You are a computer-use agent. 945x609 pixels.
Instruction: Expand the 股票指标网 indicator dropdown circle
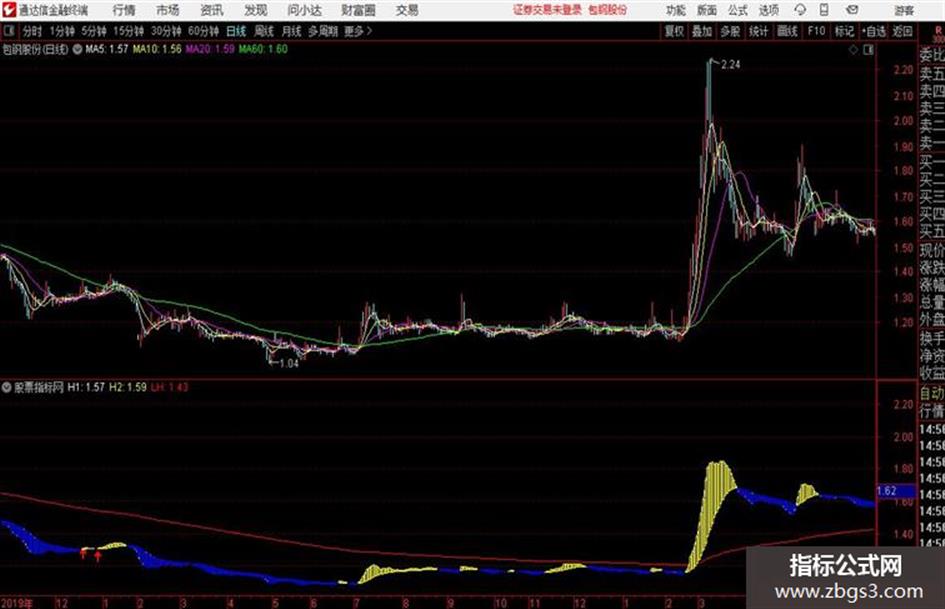click(x=7, y=387)
